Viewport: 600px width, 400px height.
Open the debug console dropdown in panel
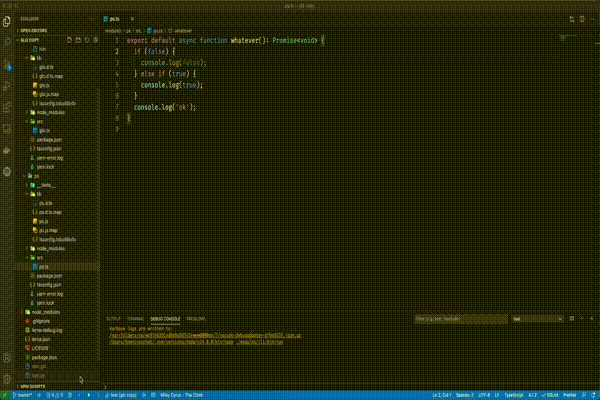pyautogui.click(x=539, y=320)
